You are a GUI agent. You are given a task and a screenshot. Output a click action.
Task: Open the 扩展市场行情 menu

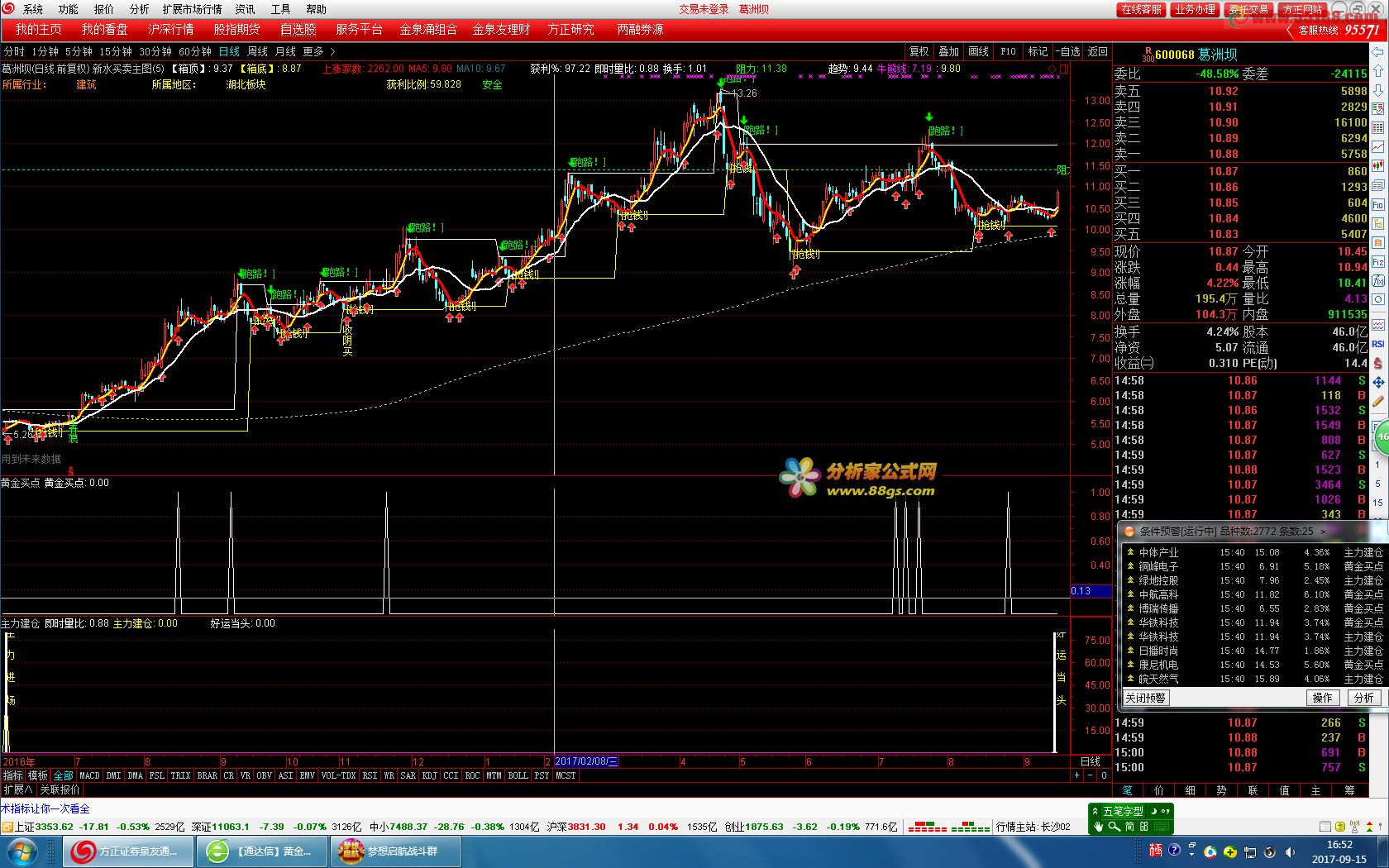tap(192, 9)
